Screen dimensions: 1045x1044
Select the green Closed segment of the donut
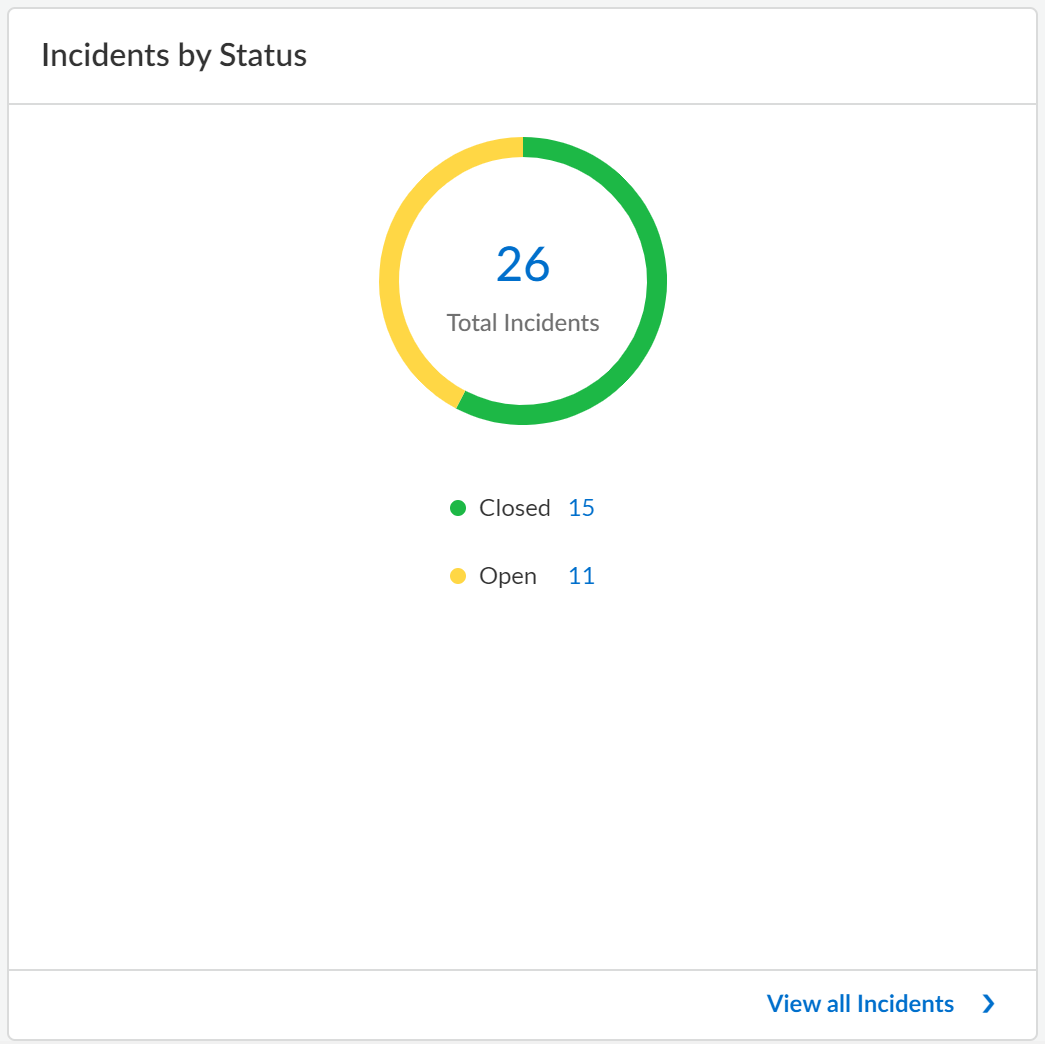click(656, 280)
